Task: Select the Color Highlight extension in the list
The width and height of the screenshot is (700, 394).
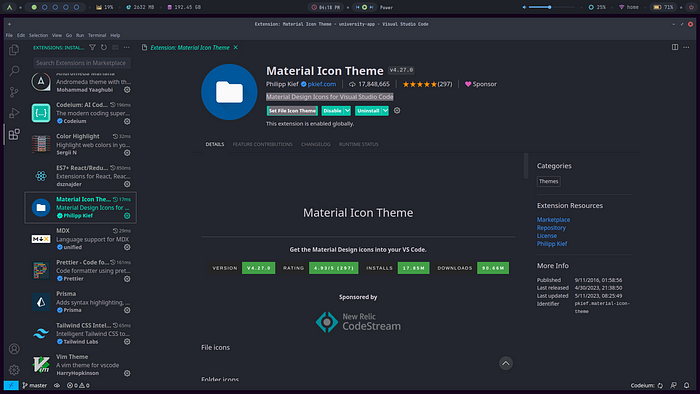Action: coord(80,144)
